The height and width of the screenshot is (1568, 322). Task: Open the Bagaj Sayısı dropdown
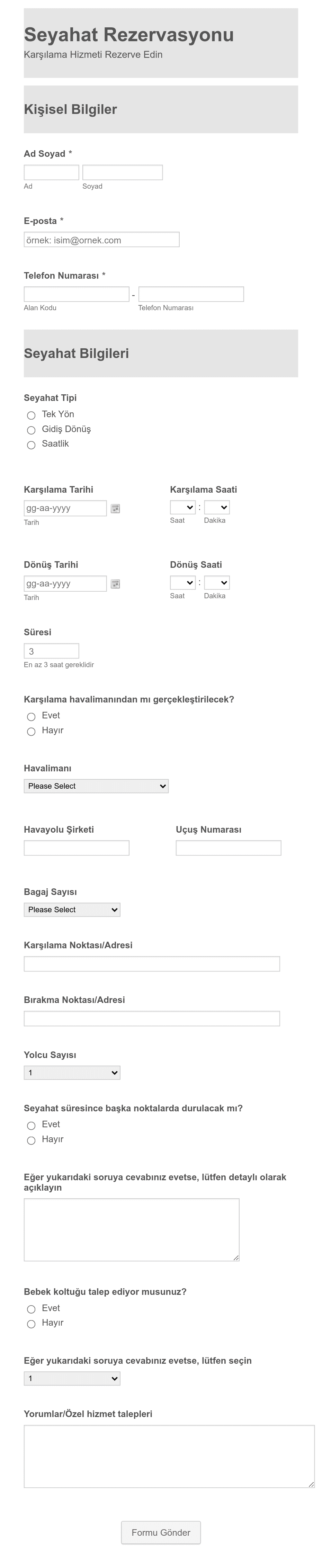pyautogui.click(x=72, y=910)
